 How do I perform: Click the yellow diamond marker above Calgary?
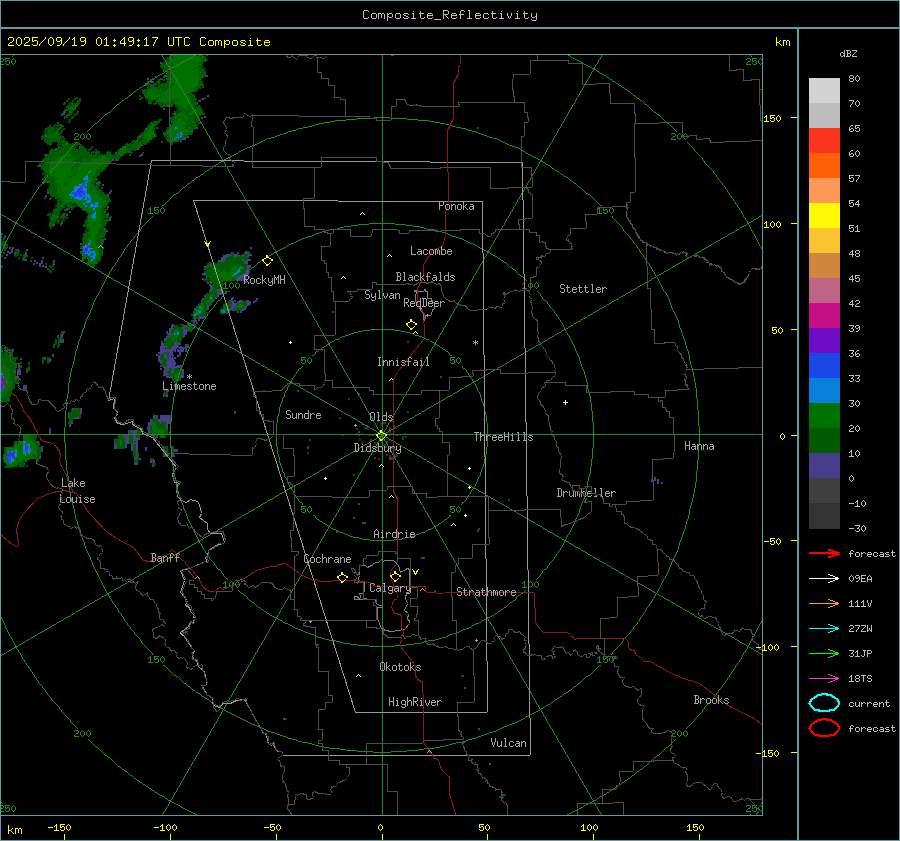[395, 577]
